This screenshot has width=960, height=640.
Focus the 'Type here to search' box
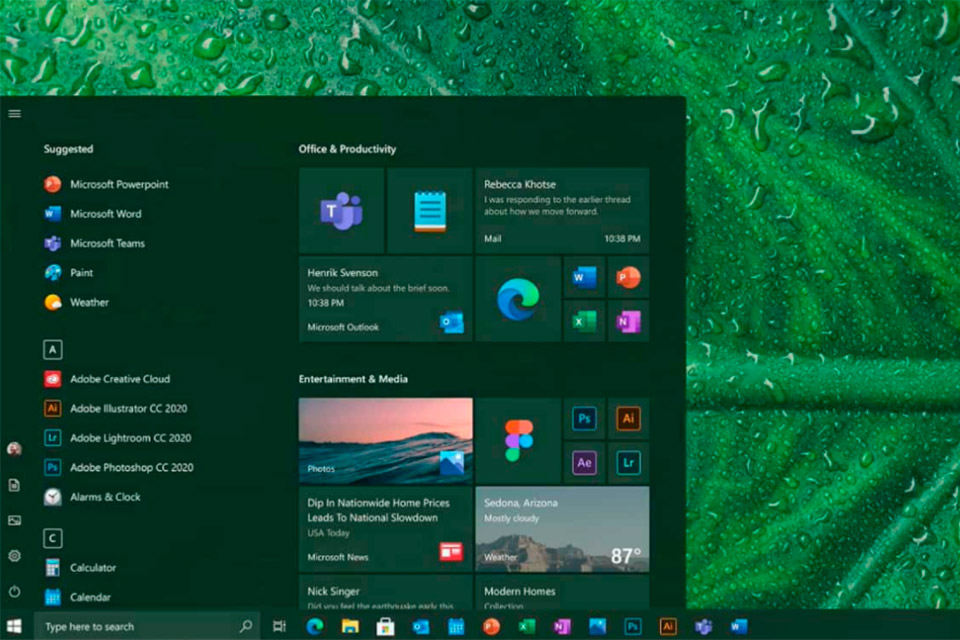pos(147,626)
